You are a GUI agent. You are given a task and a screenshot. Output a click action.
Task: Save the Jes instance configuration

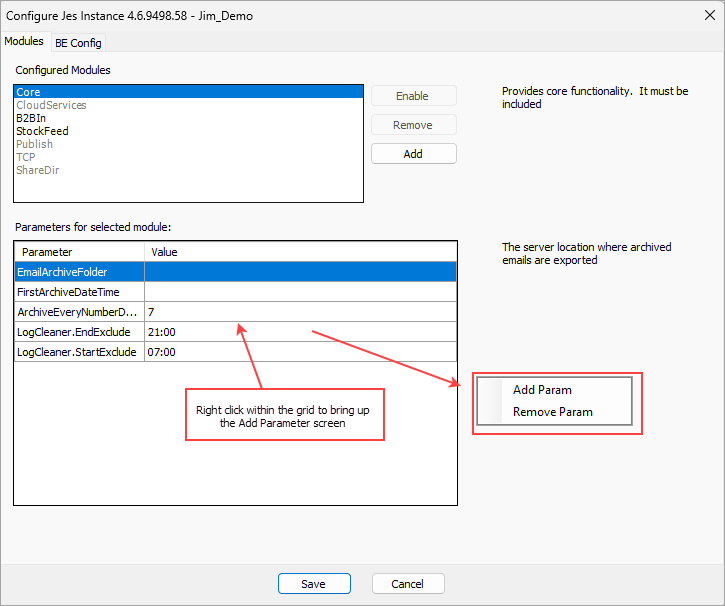click(x=314, y=584)
